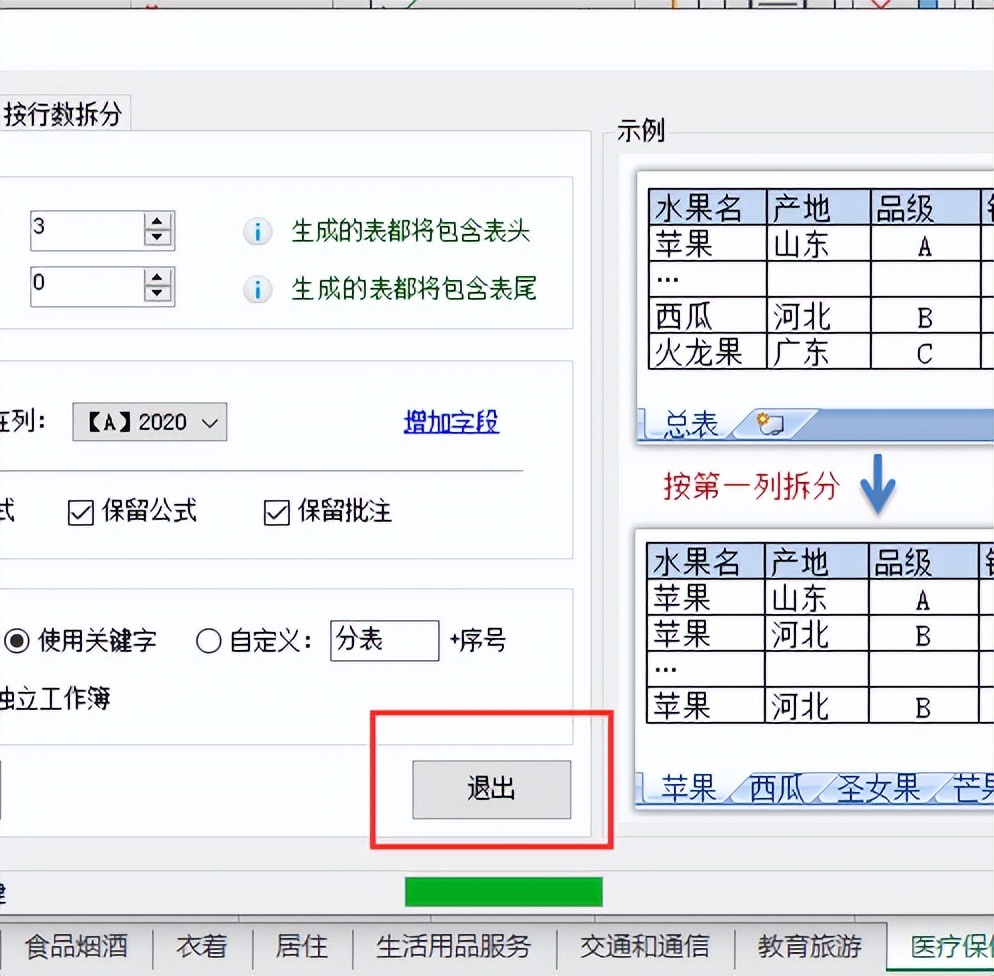The image size is (994, 976).
Task: Select the 自定义 radio option
Action: click(209, 643)
